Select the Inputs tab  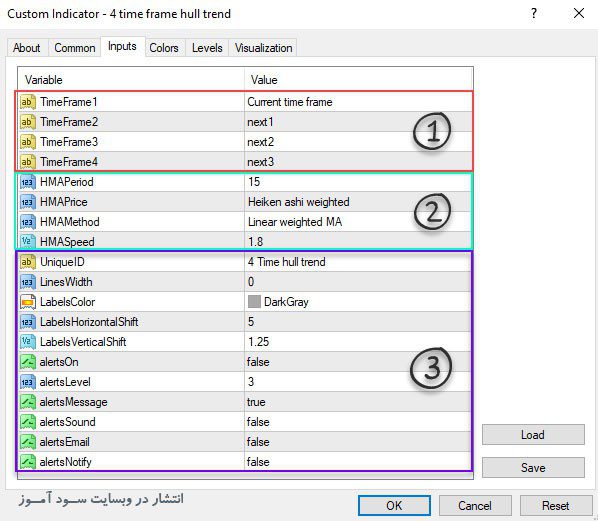pyautogui.click(x=122, y=47)
